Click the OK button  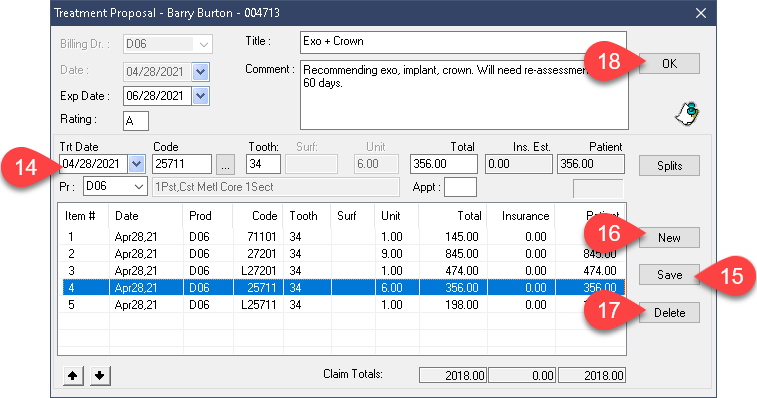coord(669,64)
